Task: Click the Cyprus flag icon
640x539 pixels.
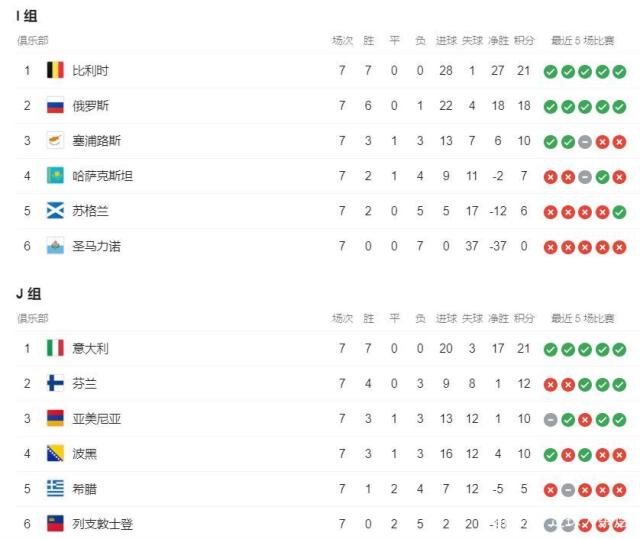Action: click(55, 140)
